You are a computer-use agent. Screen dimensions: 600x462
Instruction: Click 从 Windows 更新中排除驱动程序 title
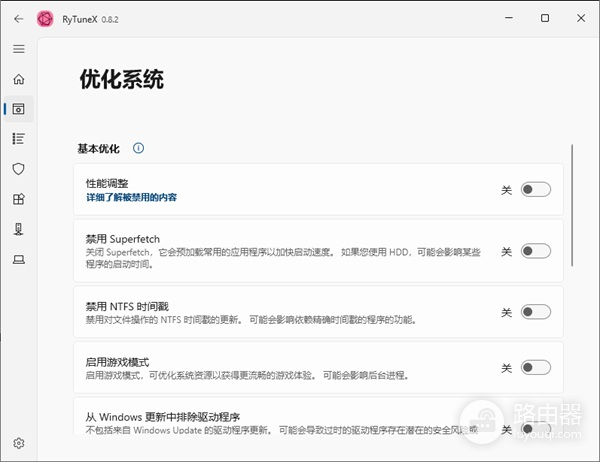(163, 416)
